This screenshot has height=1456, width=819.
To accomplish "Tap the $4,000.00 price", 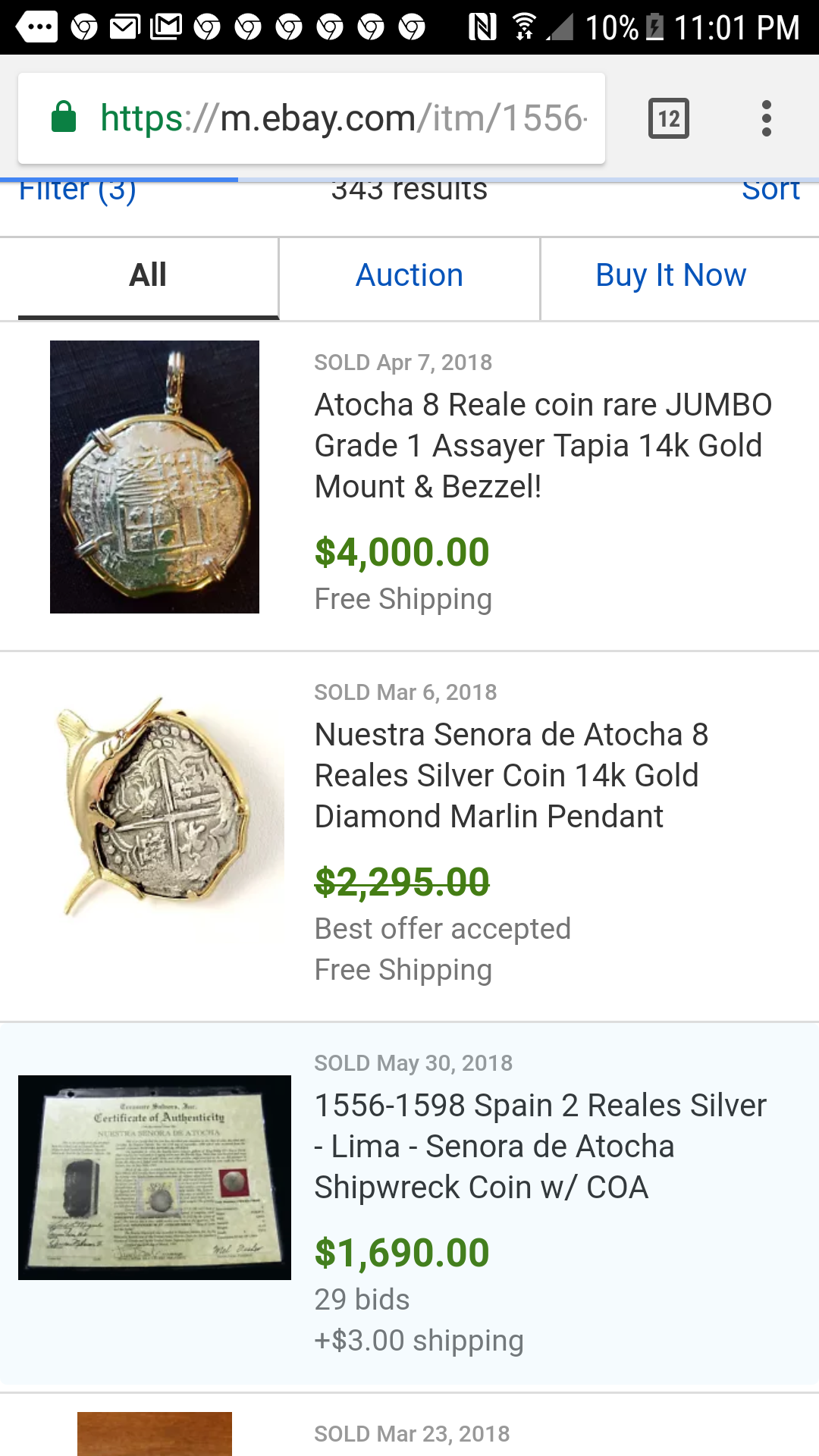I will [x=402, y=552].
